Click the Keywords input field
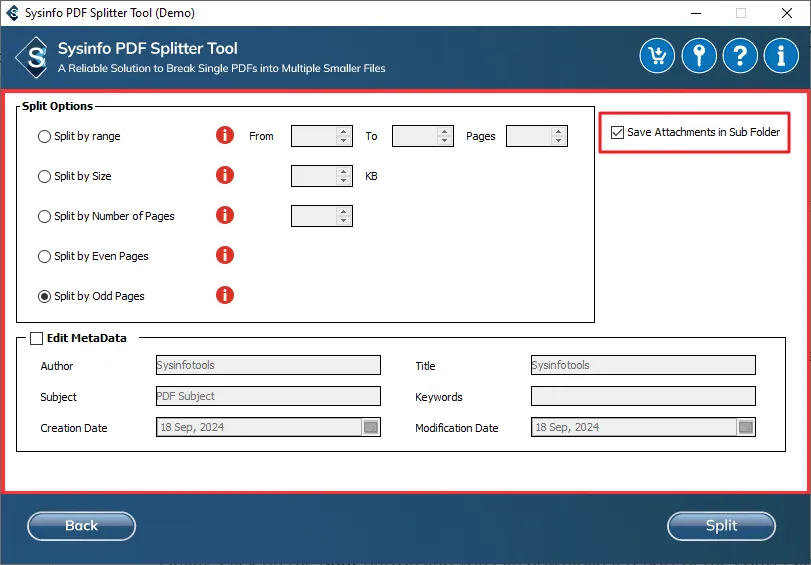The image size is (811, 565). tap(643, 396)
